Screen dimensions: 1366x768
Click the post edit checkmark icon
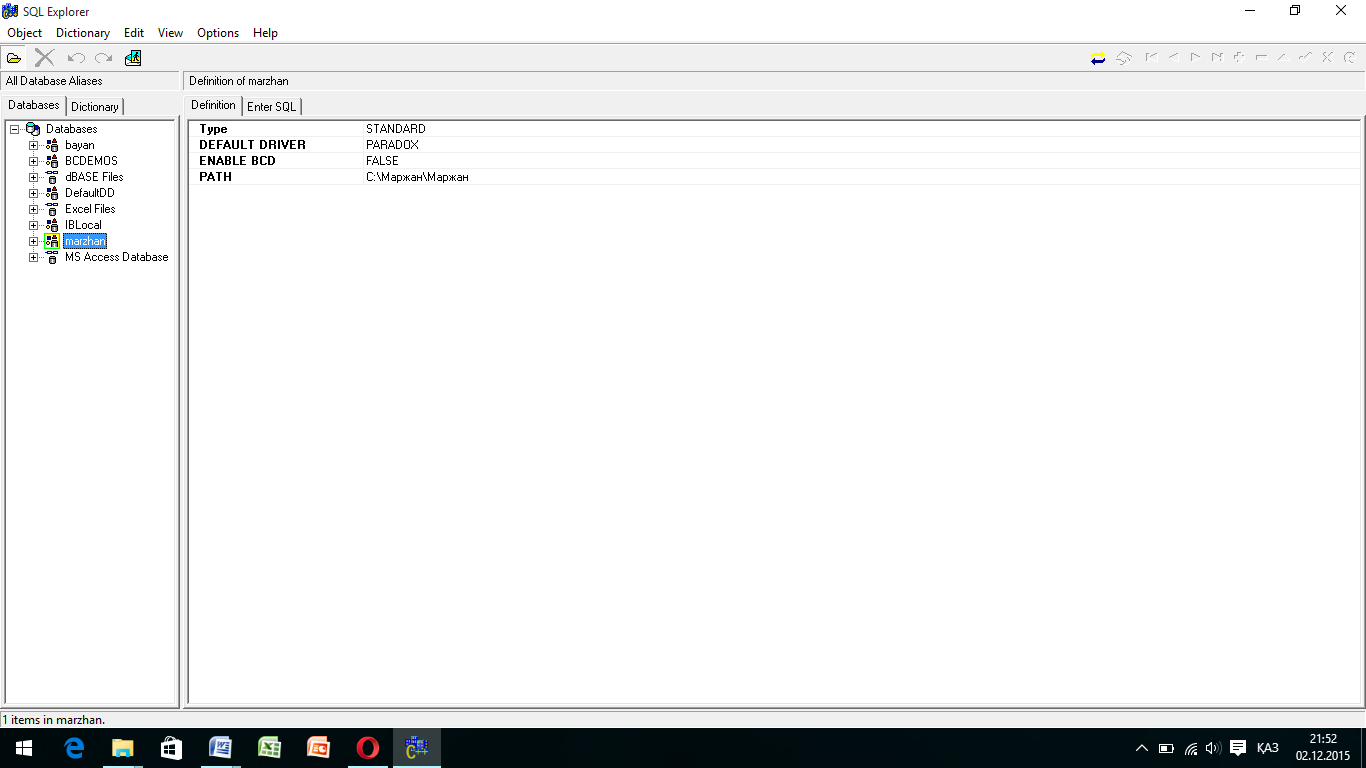pyautogui.click(x=1305, y=58)
